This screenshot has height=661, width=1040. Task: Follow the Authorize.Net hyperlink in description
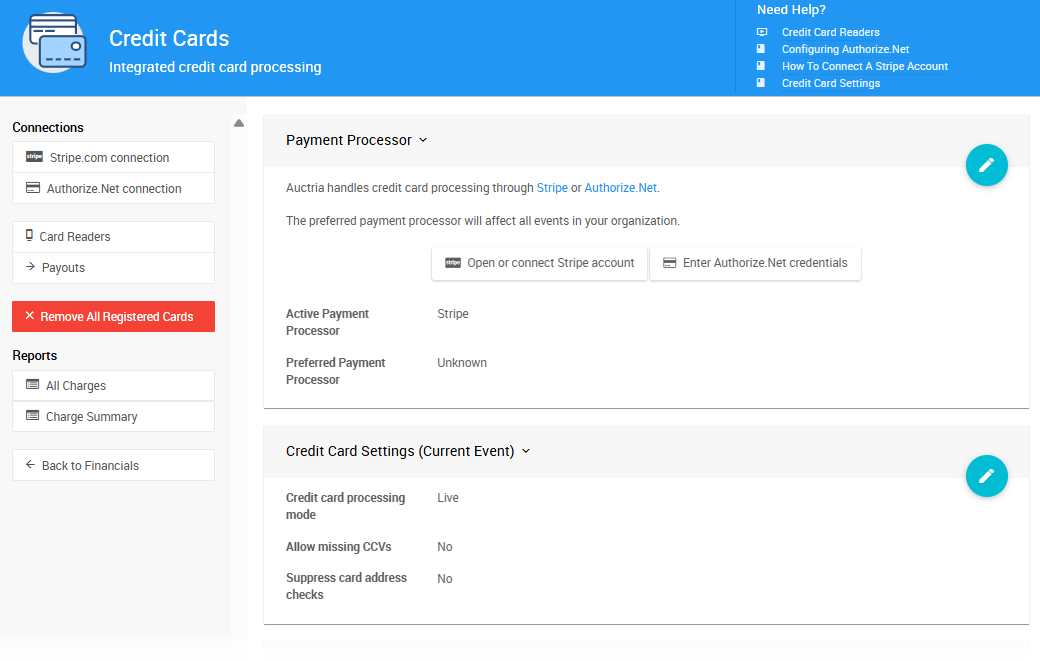coord(620,188)
